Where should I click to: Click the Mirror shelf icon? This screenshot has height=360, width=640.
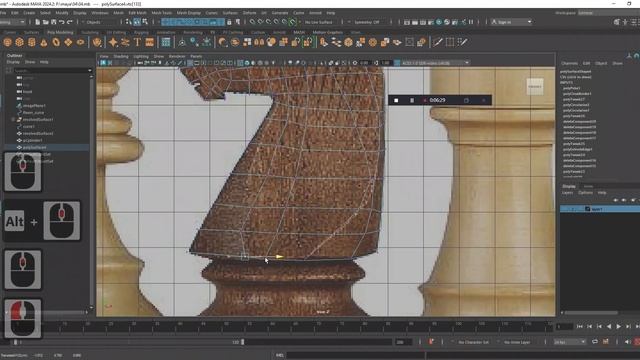click(259, 42)
